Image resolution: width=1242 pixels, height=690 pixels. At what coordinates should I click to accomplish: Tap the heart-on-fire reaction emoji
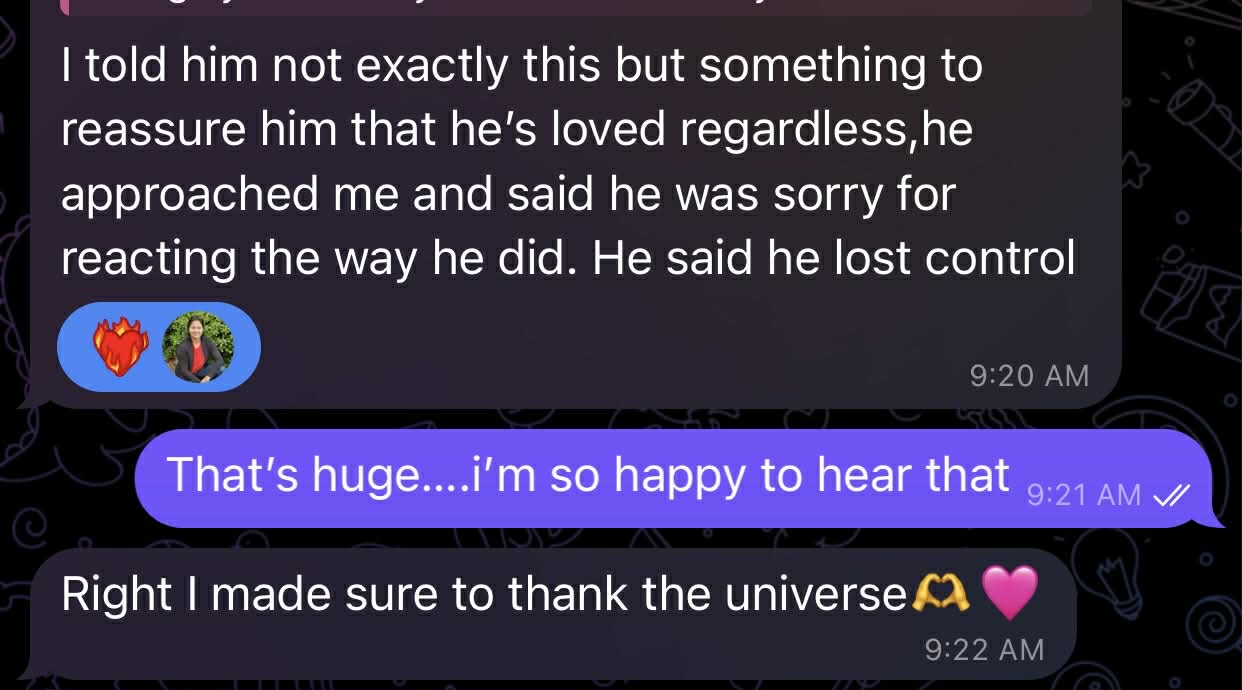pyautogui.click(x=121, y=347)
